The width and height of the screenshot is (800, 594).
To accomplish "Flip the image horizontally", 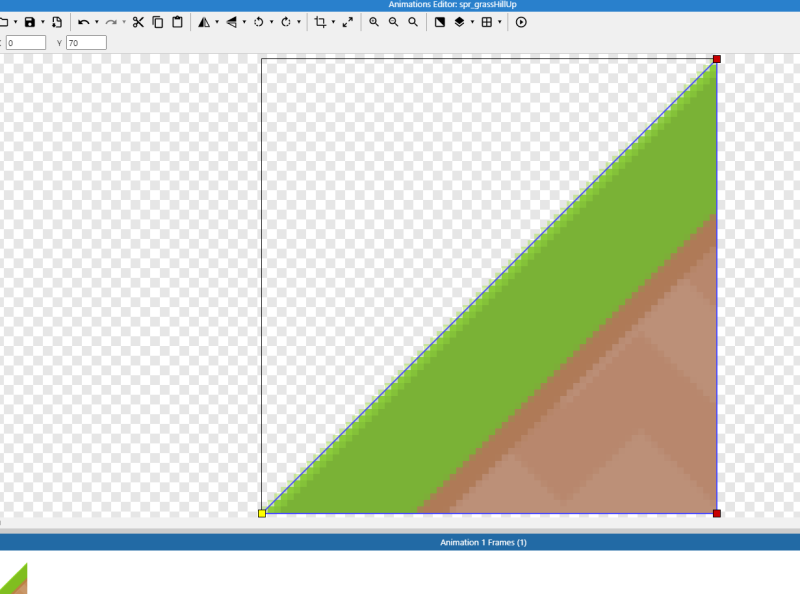I will (x=204, y=22).
